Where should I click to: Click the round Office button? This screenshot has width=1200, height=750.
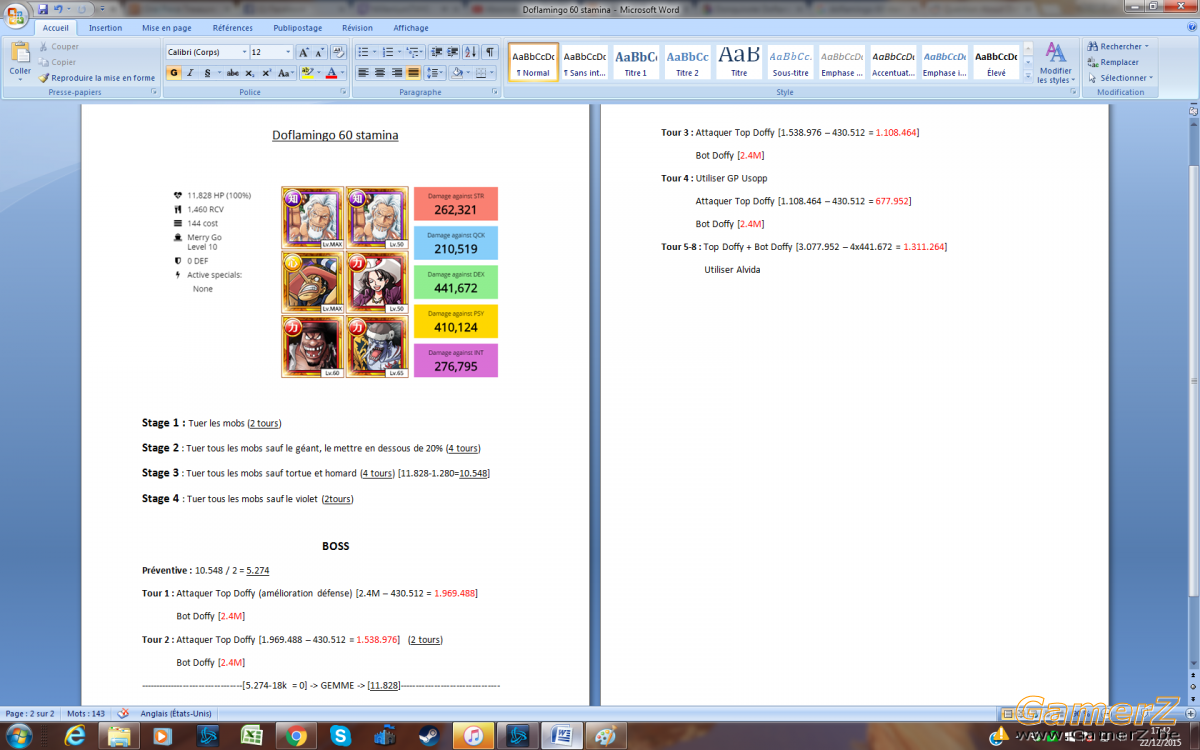pyautogui.click(x=17, y=16)
